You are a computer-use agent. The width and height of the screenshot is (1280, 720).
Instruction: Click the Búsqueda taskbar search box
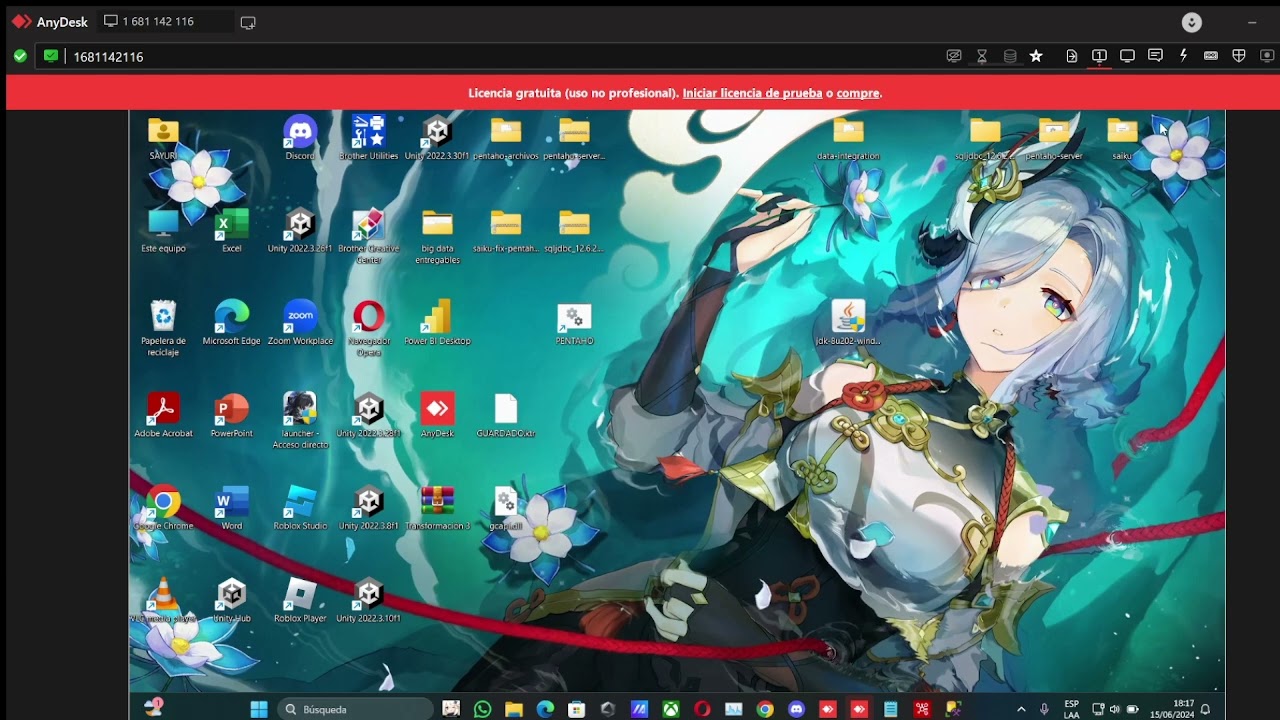[356, 709]
